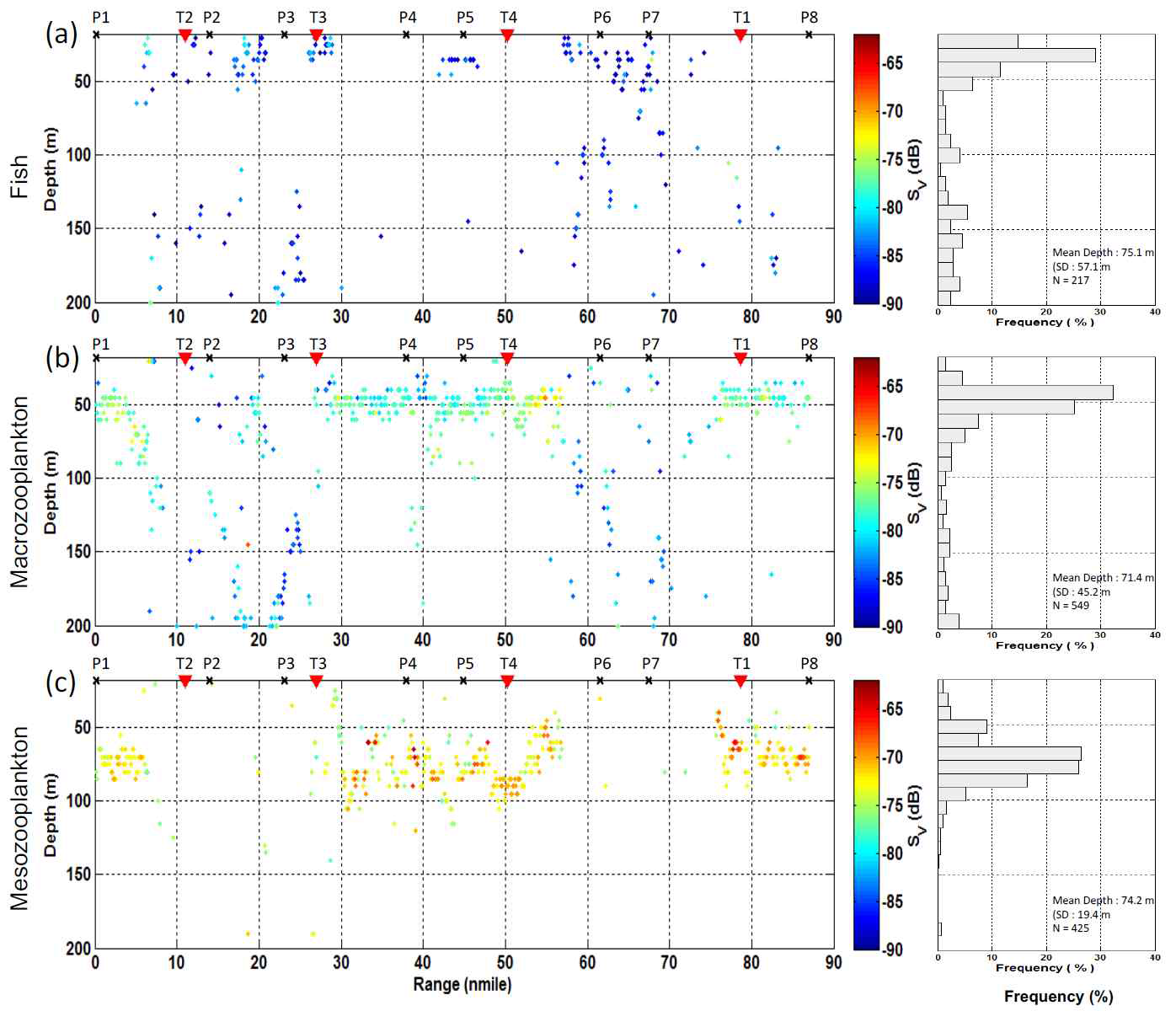Image resolution: width=1176 pixels, height=1011 pixels.
Task: Click the longest bar in Mesozooplankton frequency histogram
Action: [x=1010, y=753]
